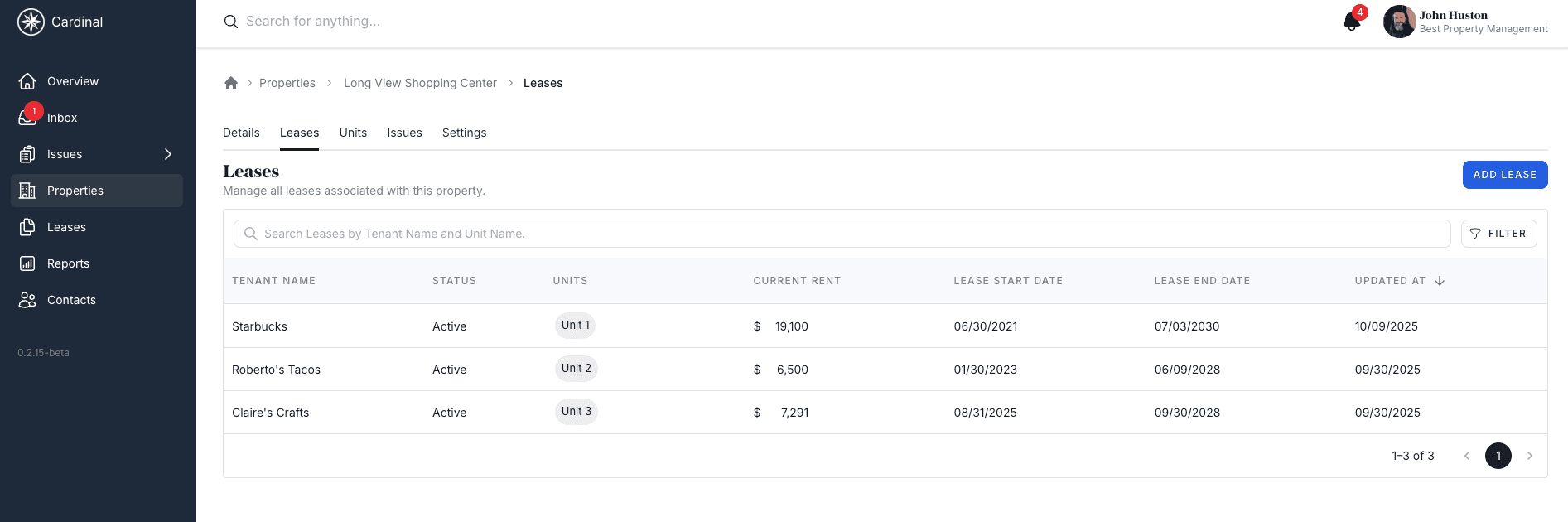Open Overview from the sidebar house icon
Image resolution: width=1568 pixels, height=522 pixels.
coord(27,81)
